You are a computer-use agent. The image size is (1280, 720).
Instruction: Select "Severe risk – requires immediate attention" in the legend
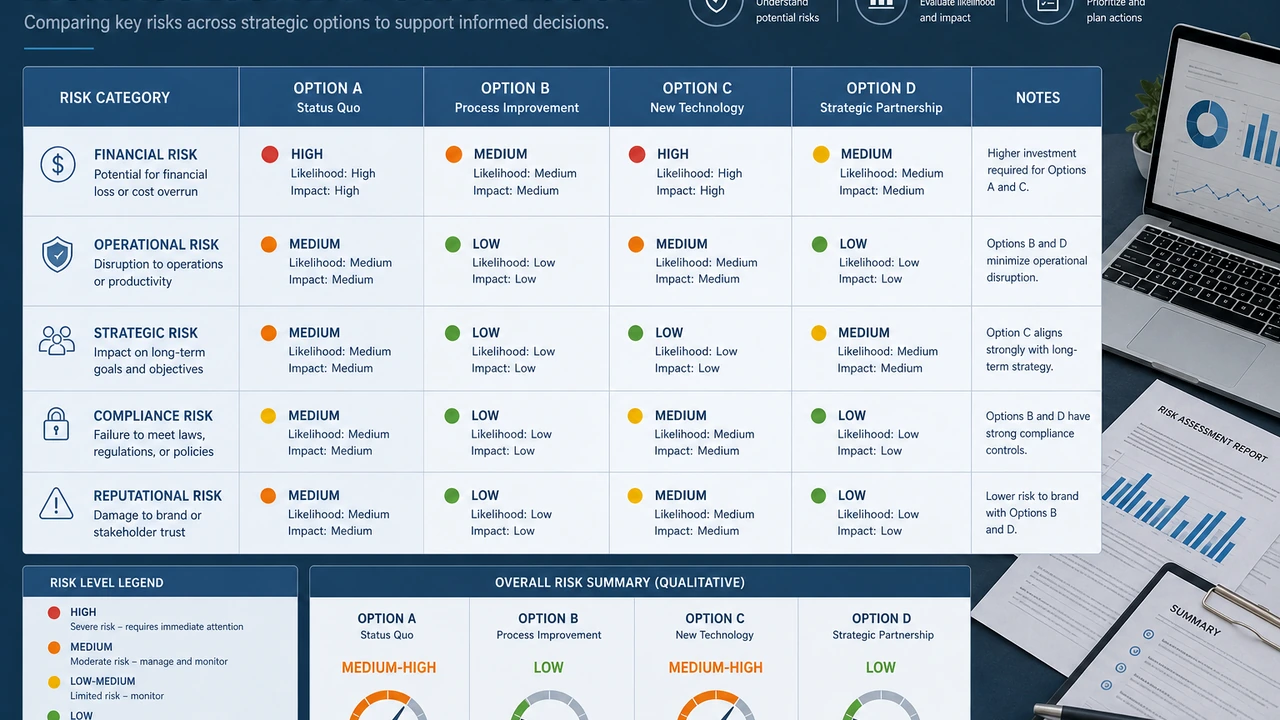pyautogui.click(x=157, y=627)
